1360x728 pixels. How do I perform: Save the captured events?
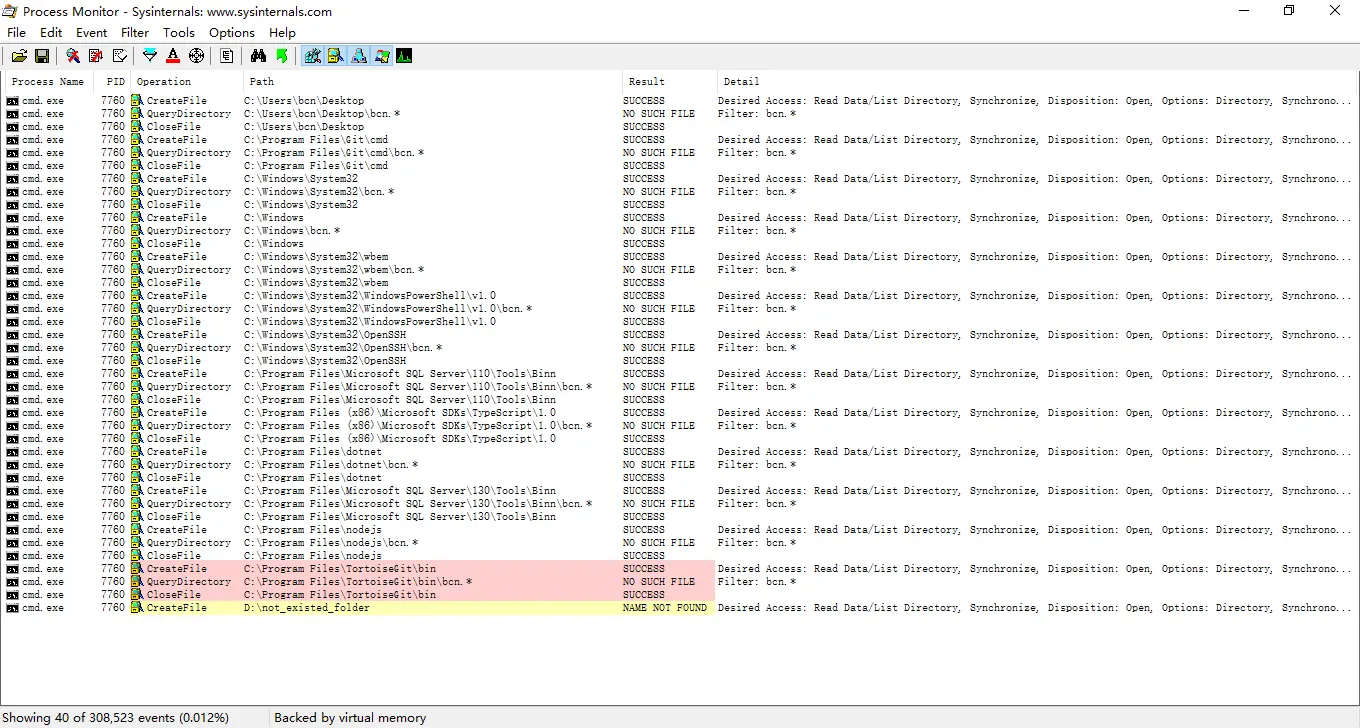pyautogui.click(x=42, y=56)
